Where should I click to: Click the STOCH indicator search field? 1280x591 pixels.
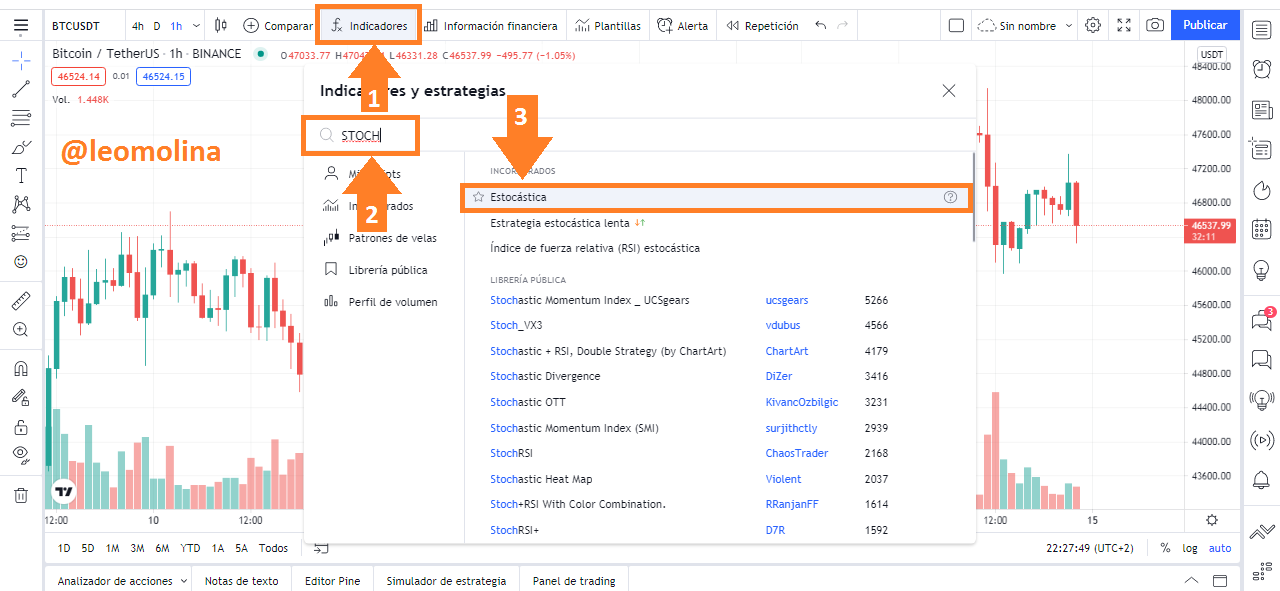coord(361,135)
